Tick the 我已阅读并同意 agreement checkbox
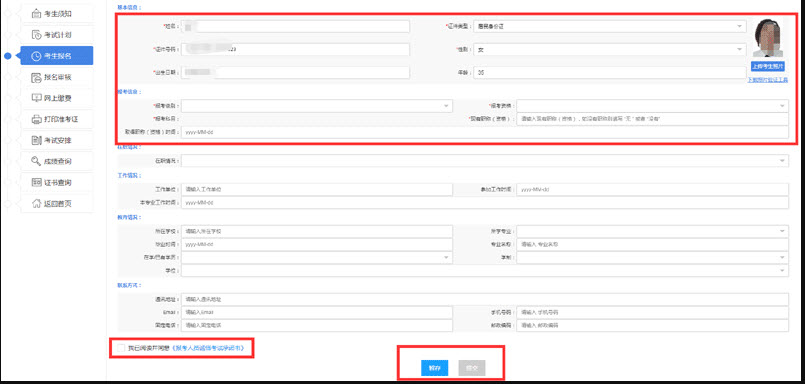 pyautogui.click(x=121, y=348)
